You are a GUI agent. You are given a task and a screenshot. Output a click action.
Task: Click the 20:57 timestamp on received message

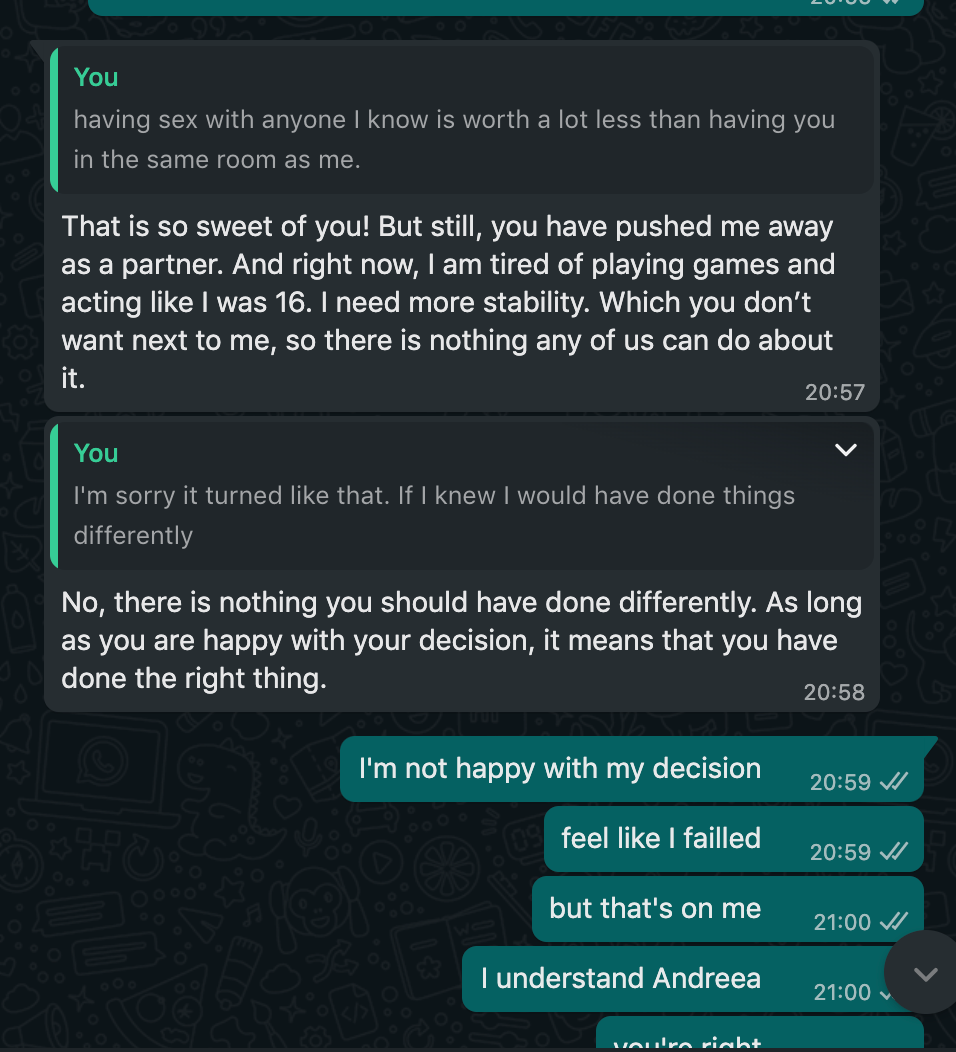pos(835,392)
